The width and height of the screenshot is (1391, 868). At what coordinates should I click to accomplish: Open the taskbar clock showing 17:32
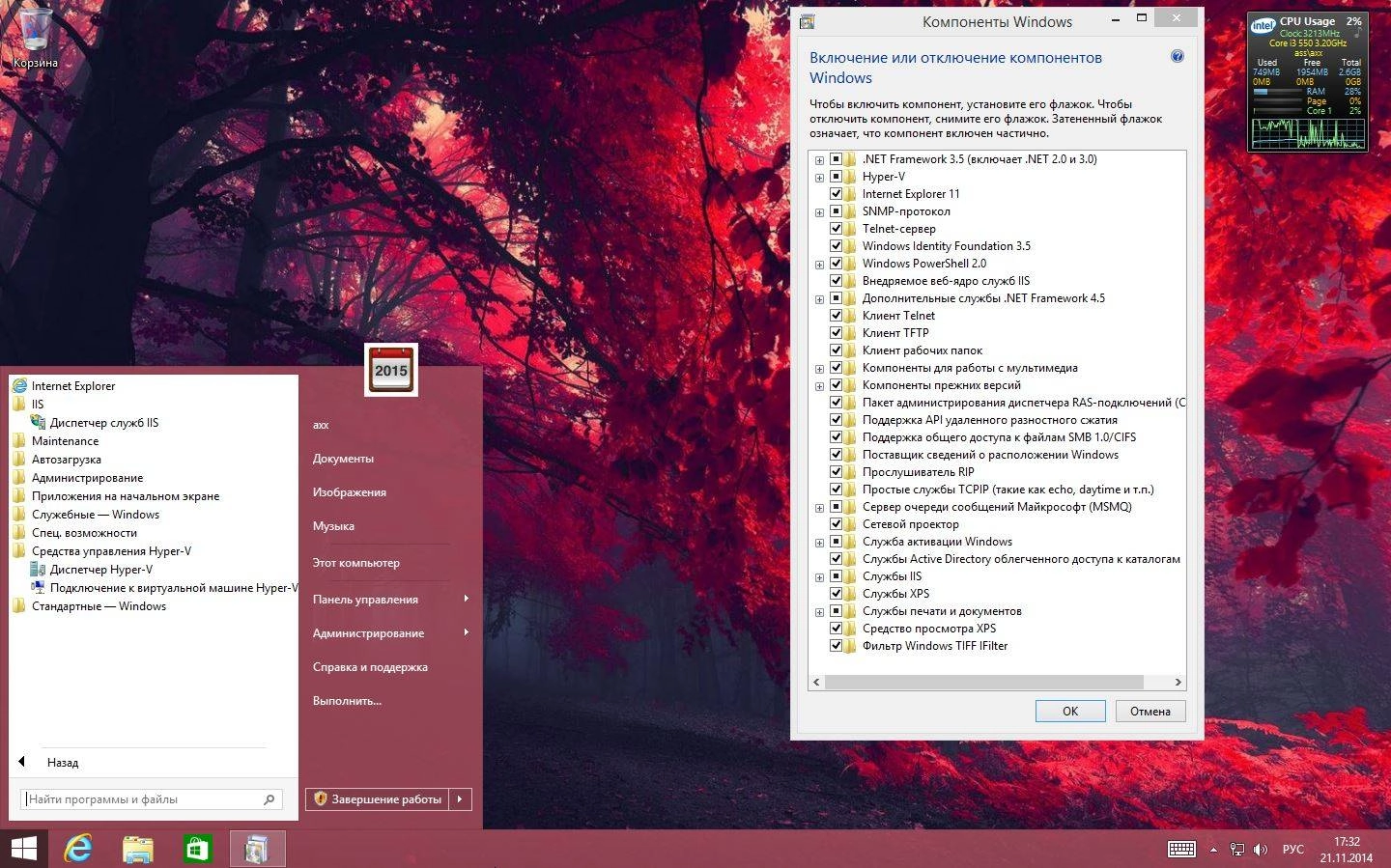[x=1347, y=850]
